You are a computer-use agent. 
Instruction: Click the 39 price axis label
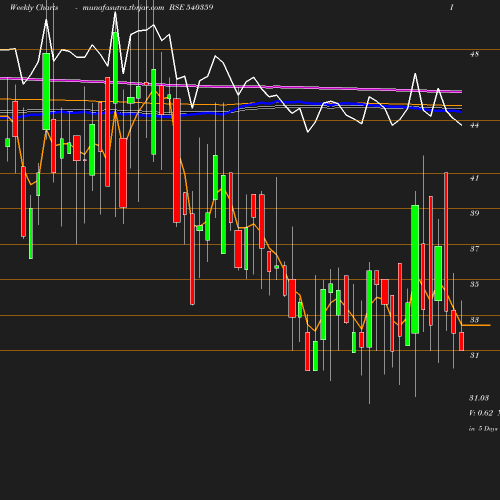[x=474, y=213]
